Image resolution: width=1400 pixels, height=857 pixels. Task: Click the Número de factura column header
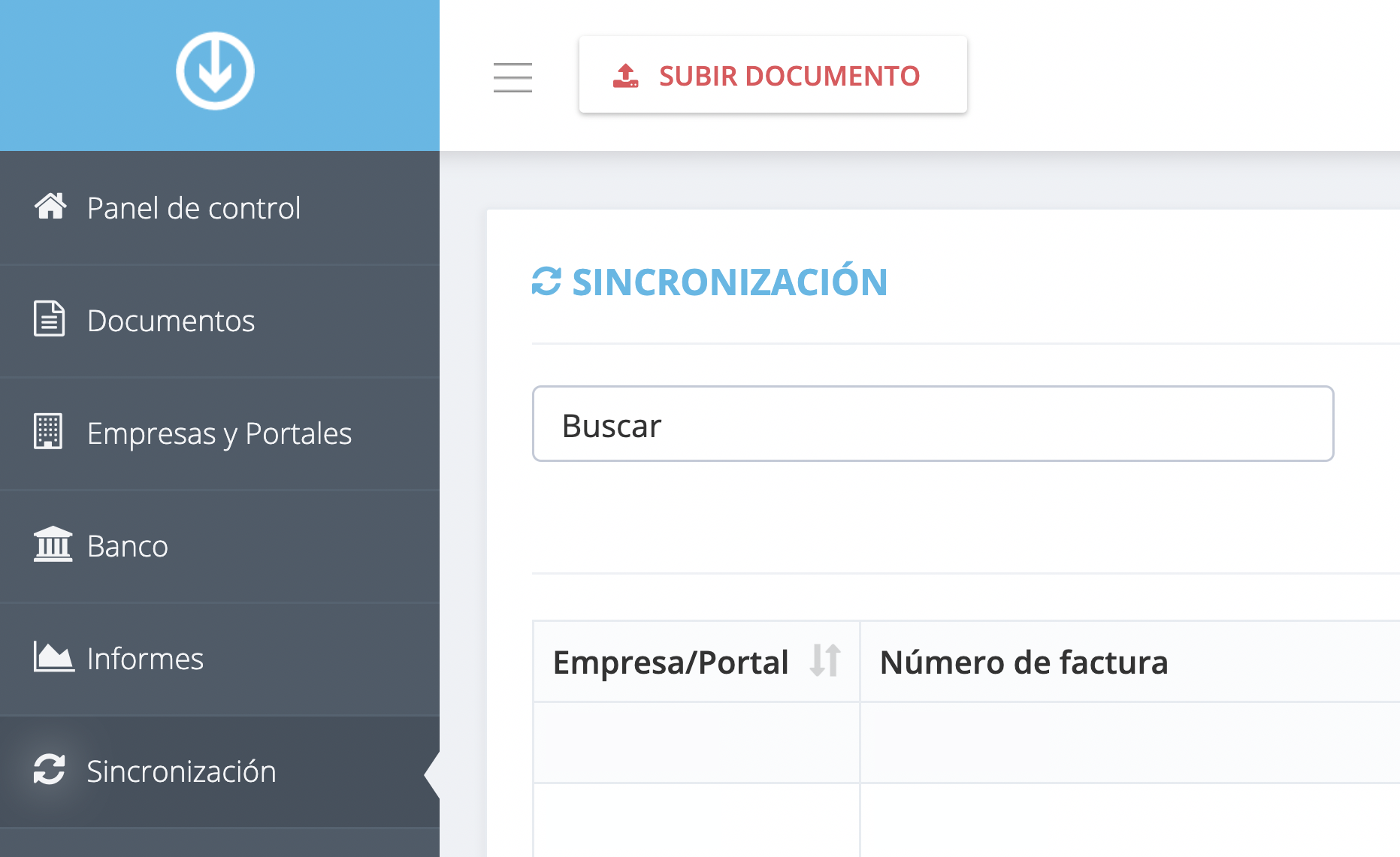(x=1129, y=662)
